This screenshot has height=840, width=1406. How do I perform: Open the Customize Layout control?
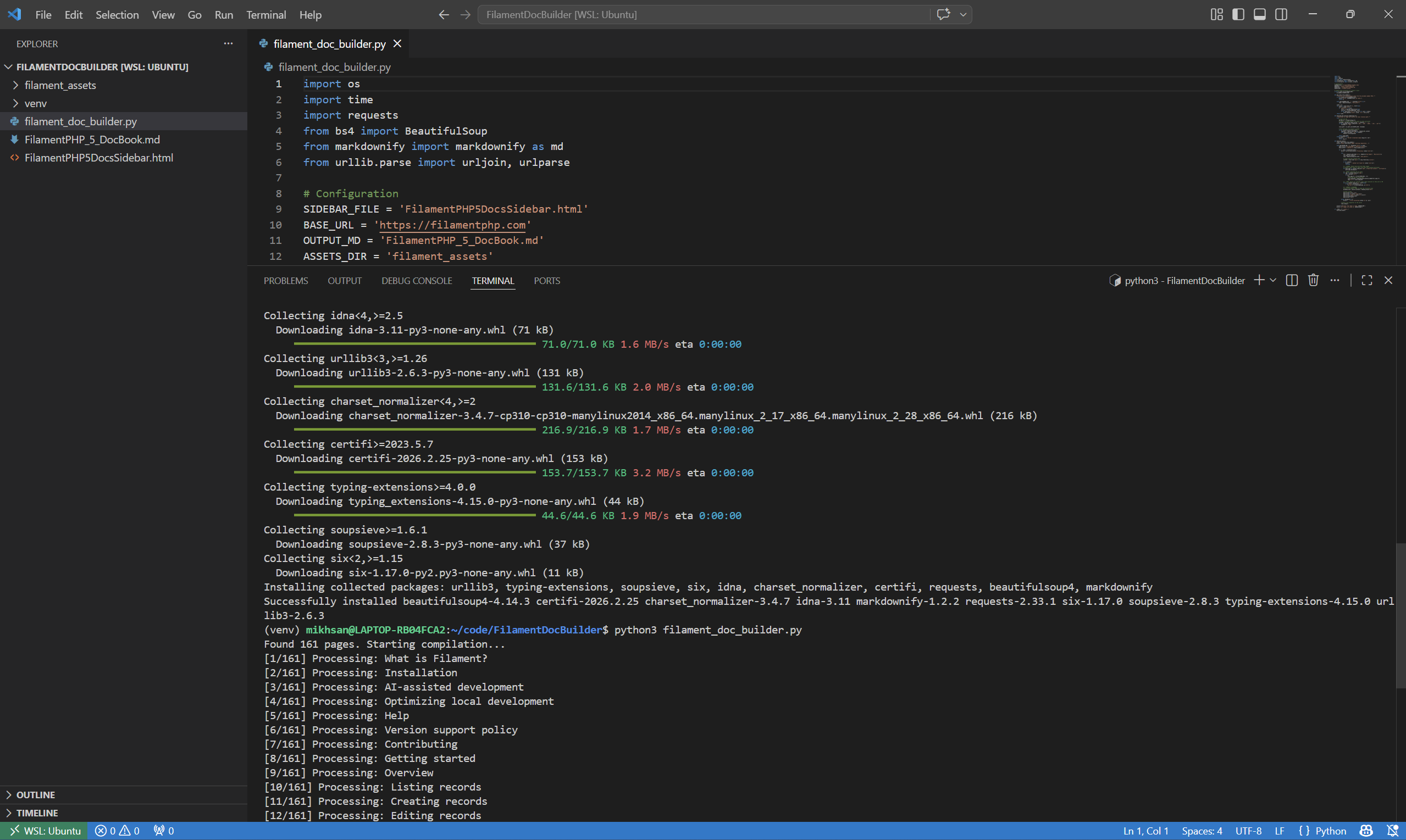1216,14
